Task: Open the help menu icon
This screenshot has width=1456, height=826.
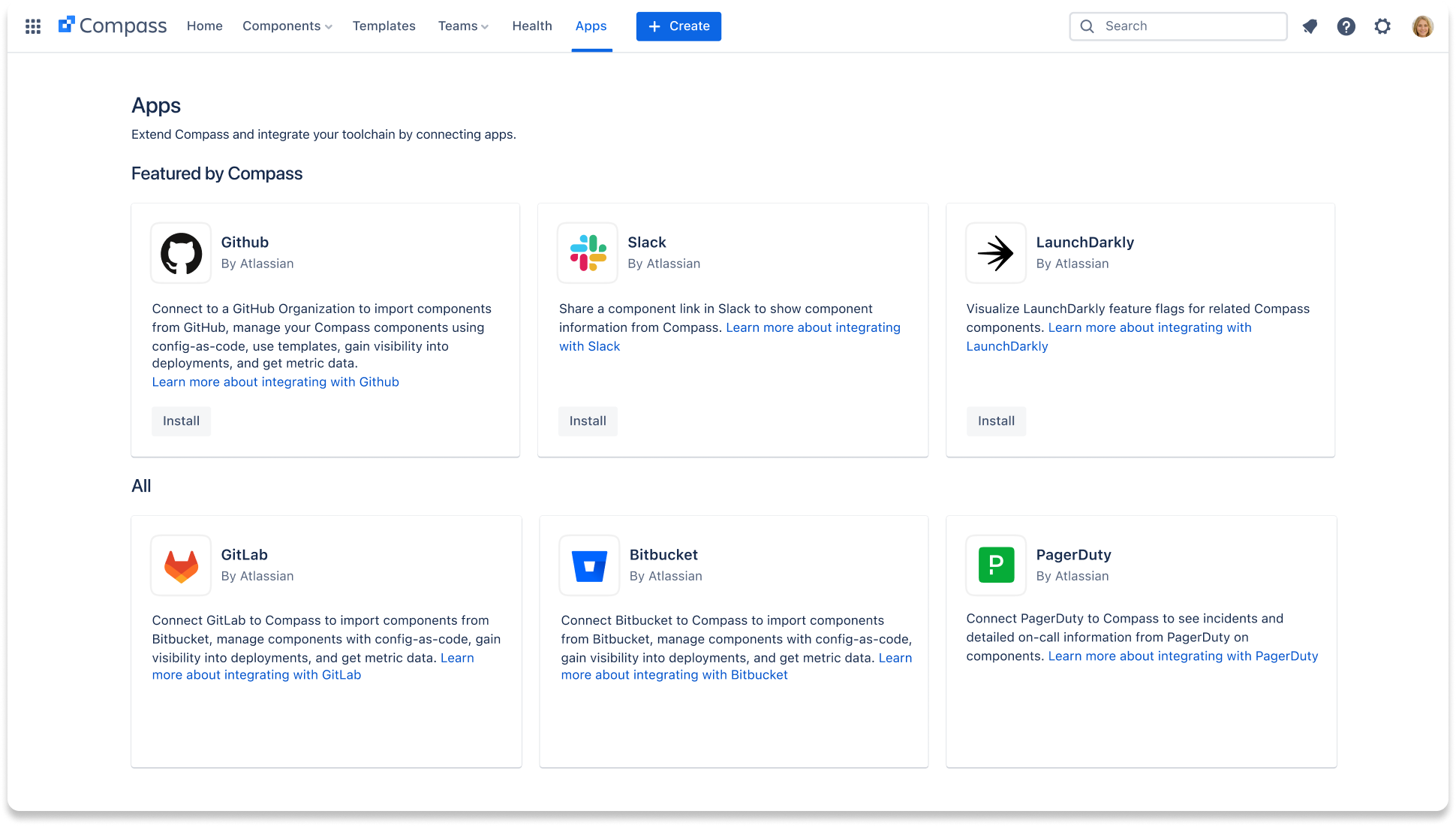Action: point(1346,26)
